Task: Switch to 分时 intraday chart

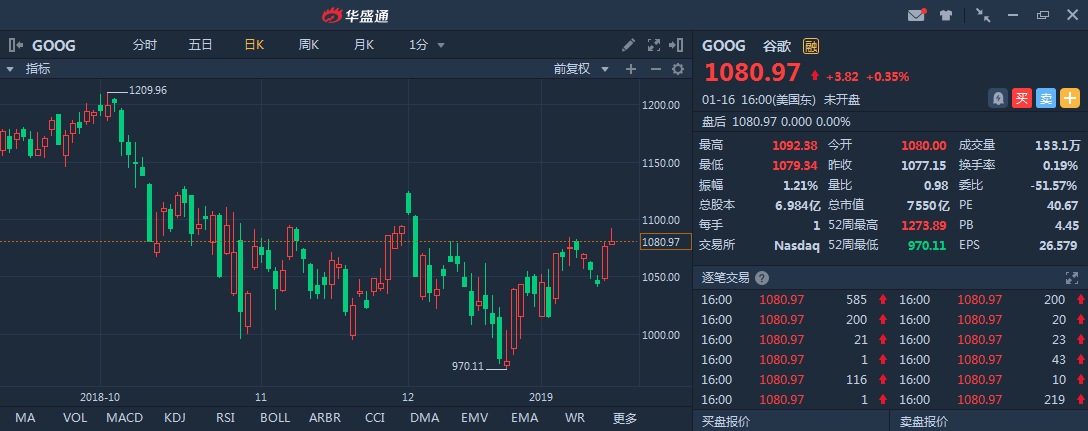Action: (x=145, y=45)
